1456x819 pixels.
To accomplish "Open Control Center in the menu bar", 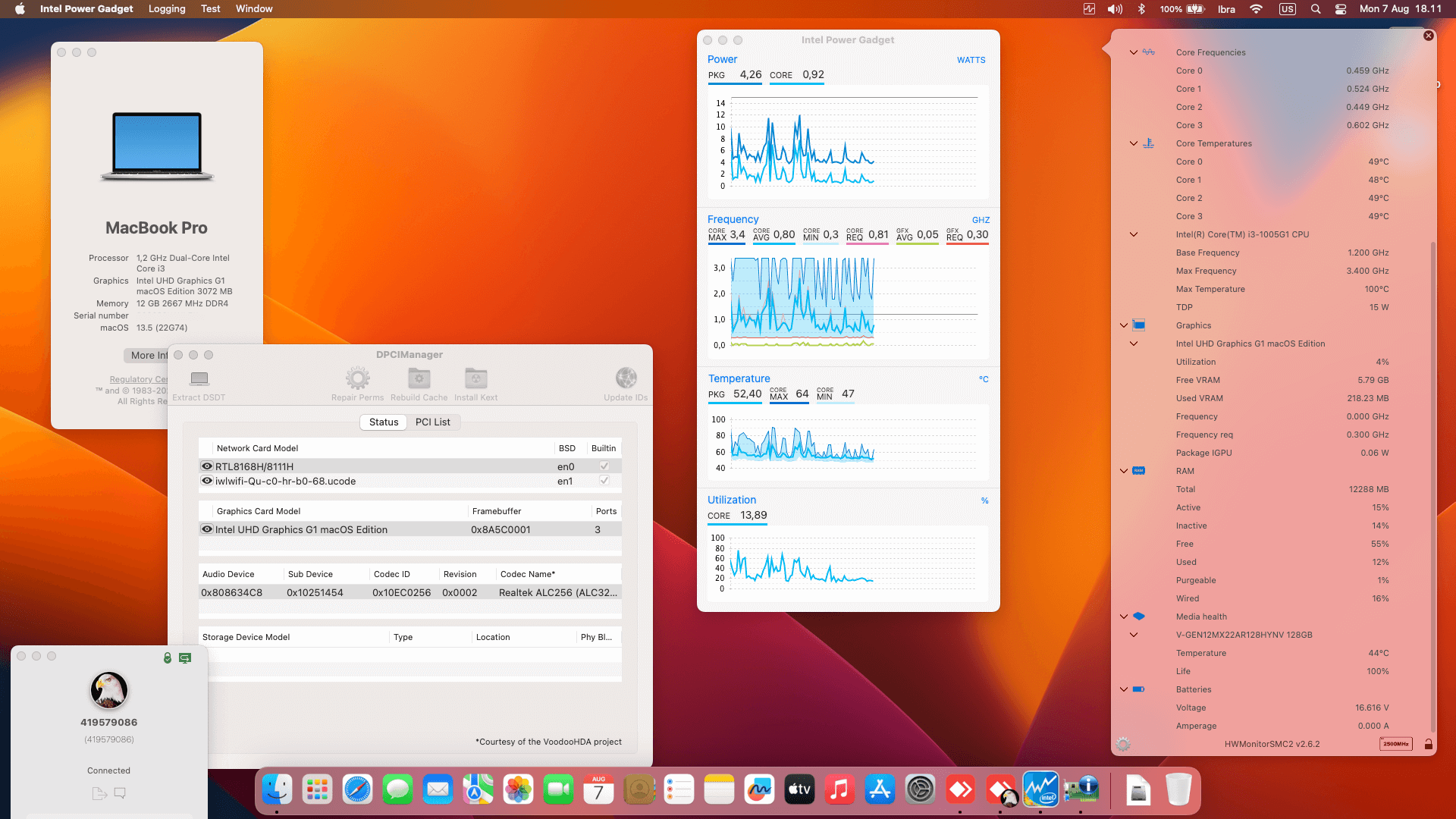I will [1341, 9].
